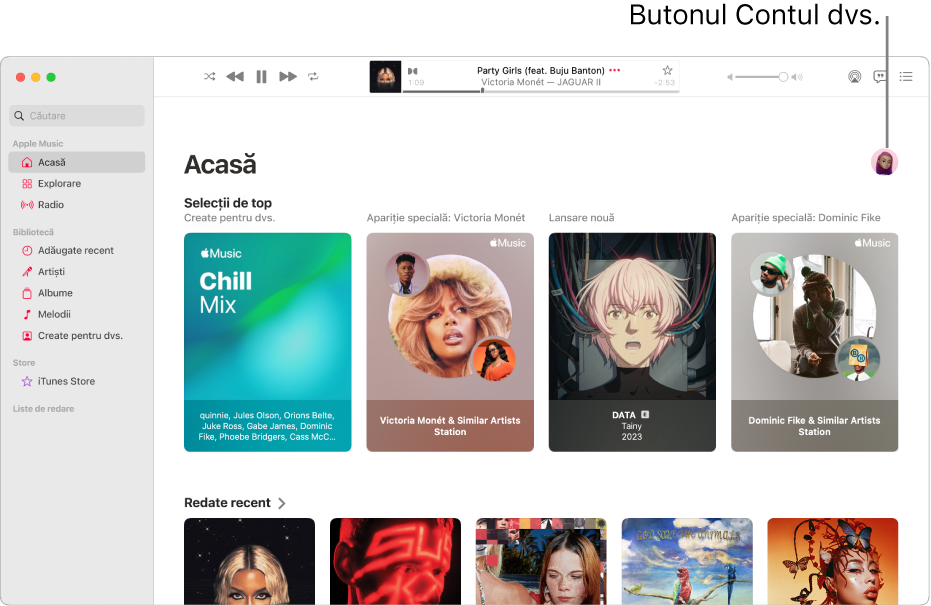The width and height of the screenshot is (931, 606).
Task: Expand the Liste de redare section
Action: point(44,409)
